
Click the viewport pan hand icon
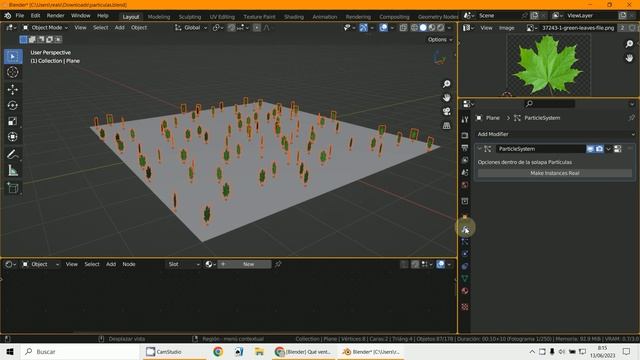447,98
